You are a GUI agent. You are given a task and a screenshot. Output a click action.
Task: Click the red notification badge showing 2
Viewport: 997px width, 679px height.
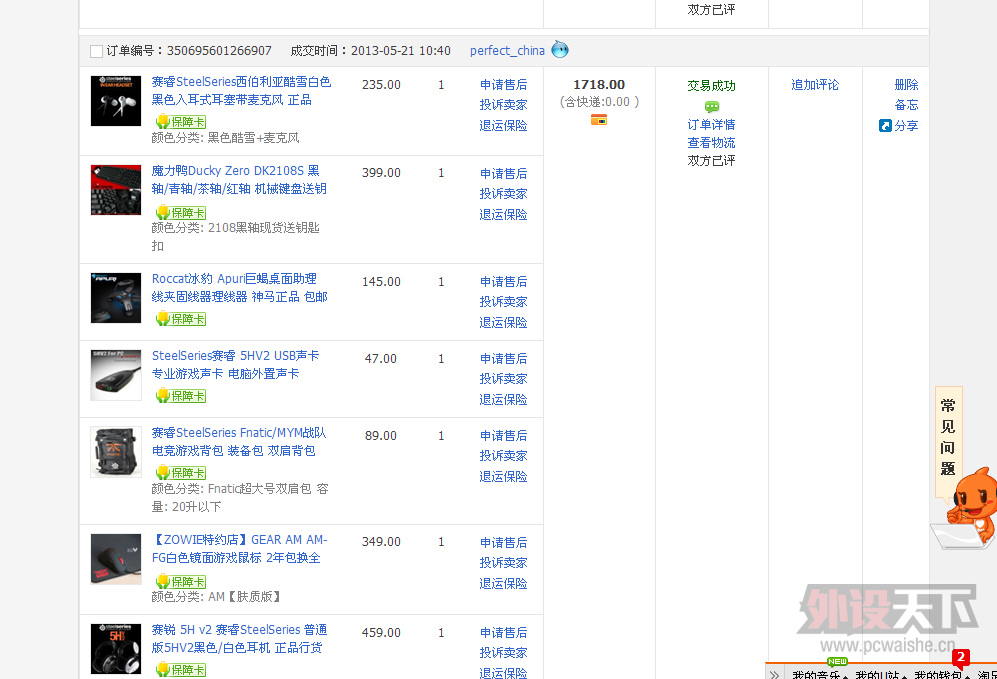pyautogui.click(x=961, y=657)
